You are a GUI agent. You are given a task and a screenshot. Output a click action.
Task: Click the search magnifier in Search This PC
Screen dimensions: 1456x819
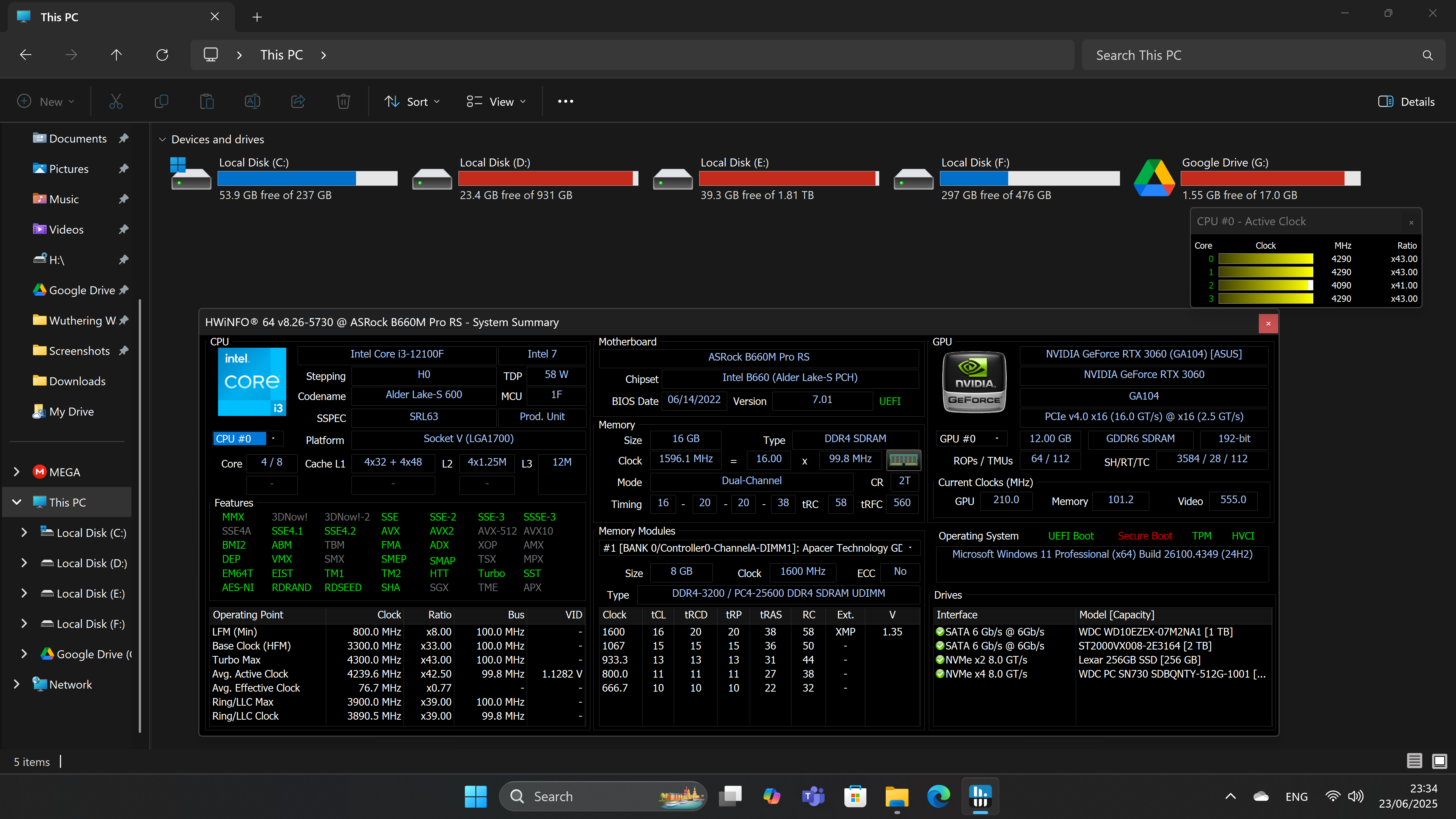[1428, 55]
